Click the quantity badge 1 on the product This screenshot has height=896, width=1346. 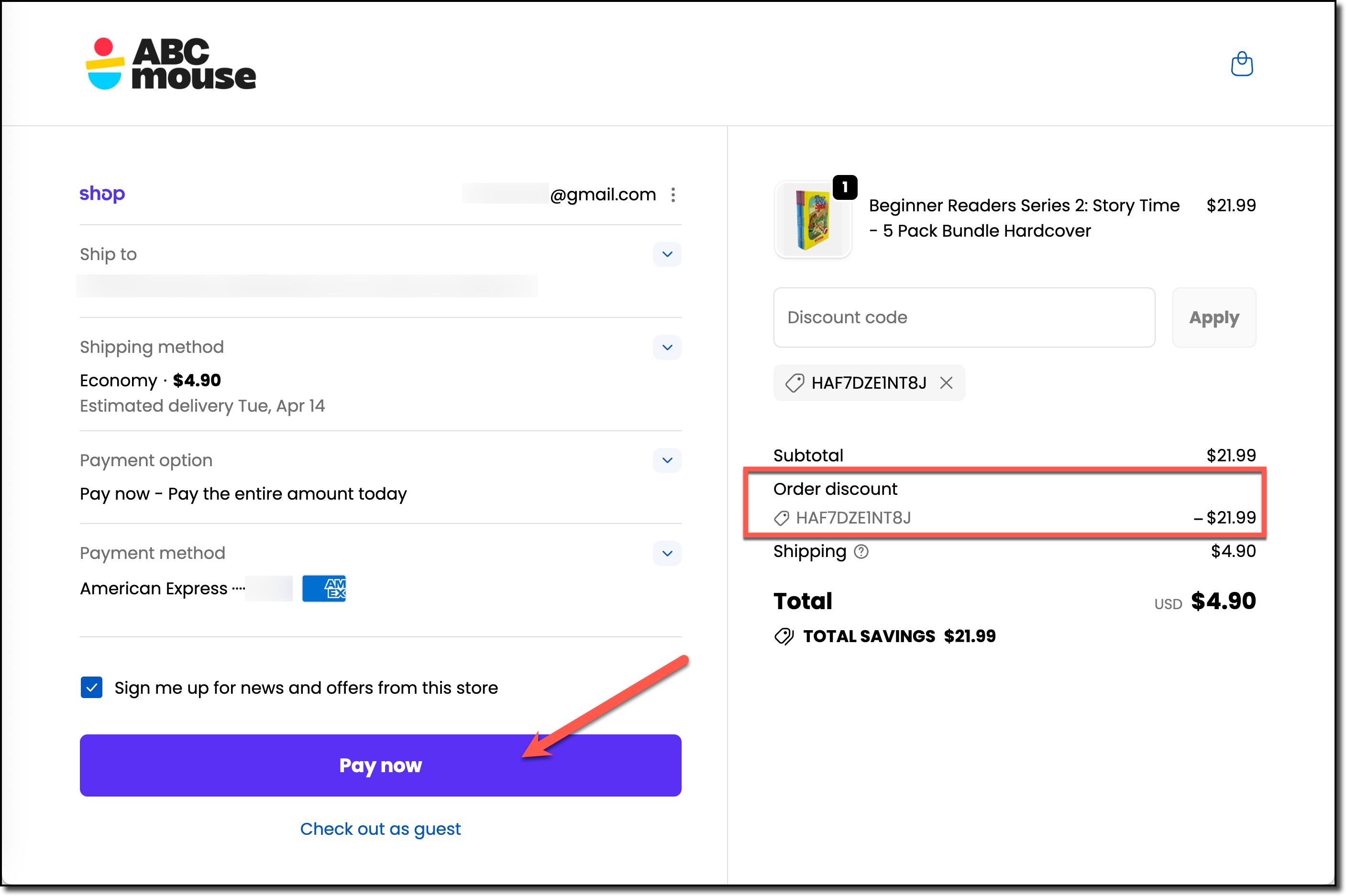pos(844,187)
